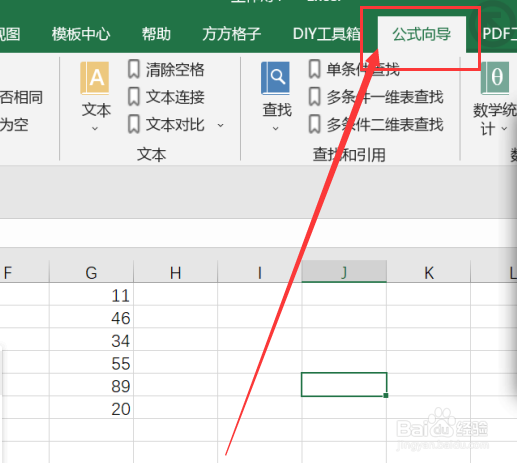Click the fill handle of the selected cell

pyautogui.click(x=386, y=395)
